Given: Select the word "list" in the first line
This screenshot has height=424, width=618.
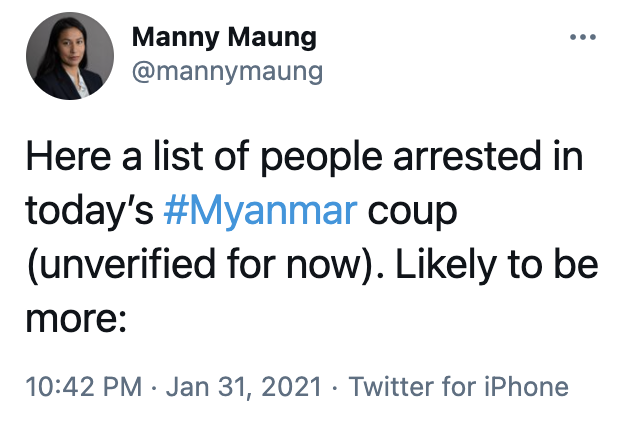Looking at the screenshot, I should point(178,157).
